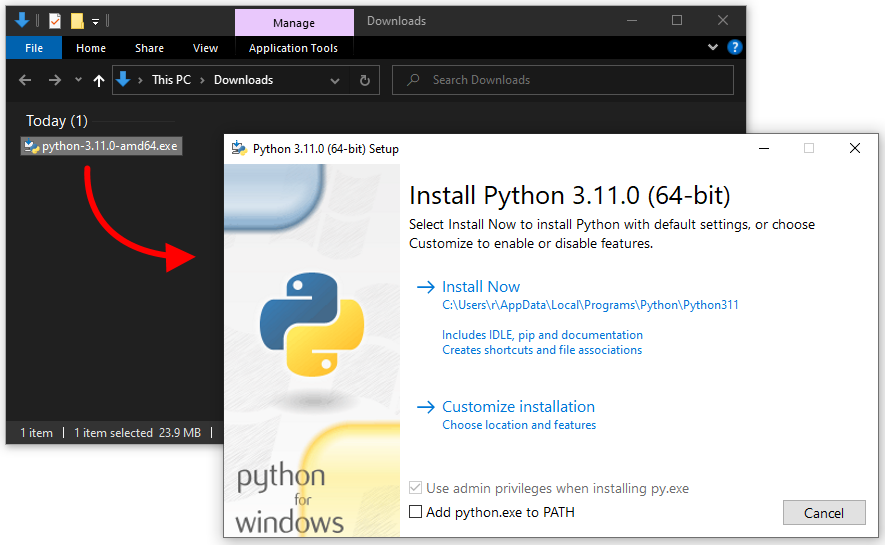Close the Downloads Explorer window
This screenshot has height=545, width=885.
pyautogui.click(x=722, y=21)
